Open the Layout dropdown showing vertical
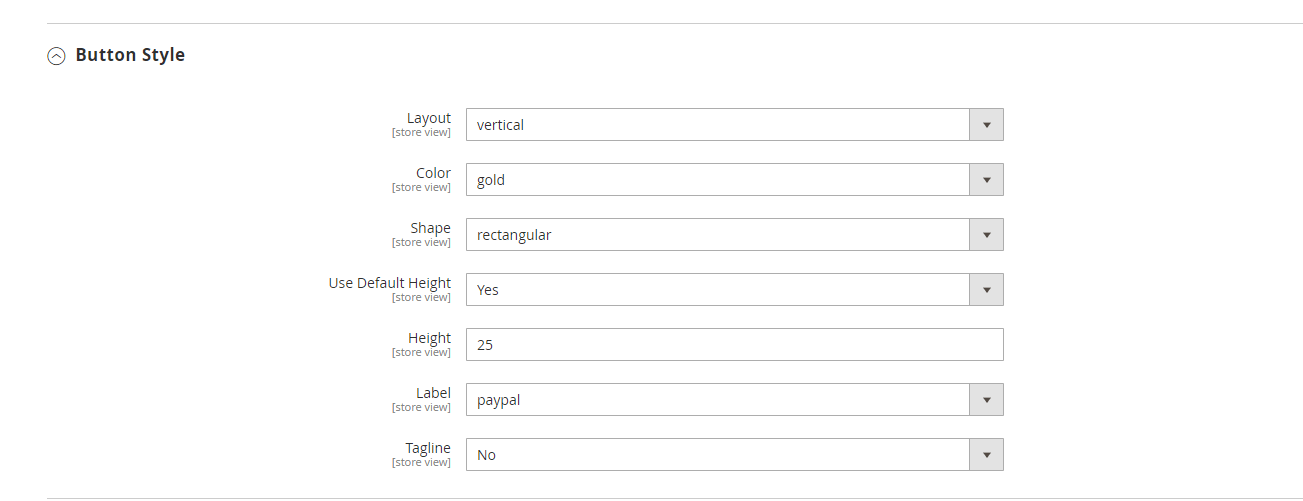Screen dimensions: 1303x501 (x=718, y=125)
